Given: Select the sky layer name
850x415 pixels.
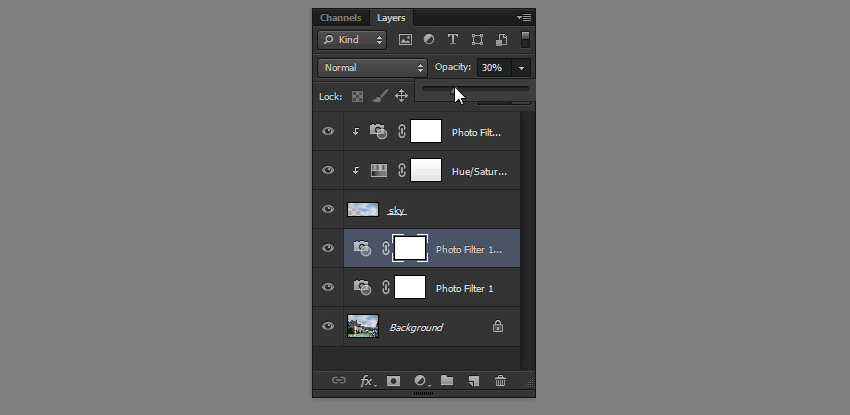Looking at the screenshot, I should [x=397, y=211].
